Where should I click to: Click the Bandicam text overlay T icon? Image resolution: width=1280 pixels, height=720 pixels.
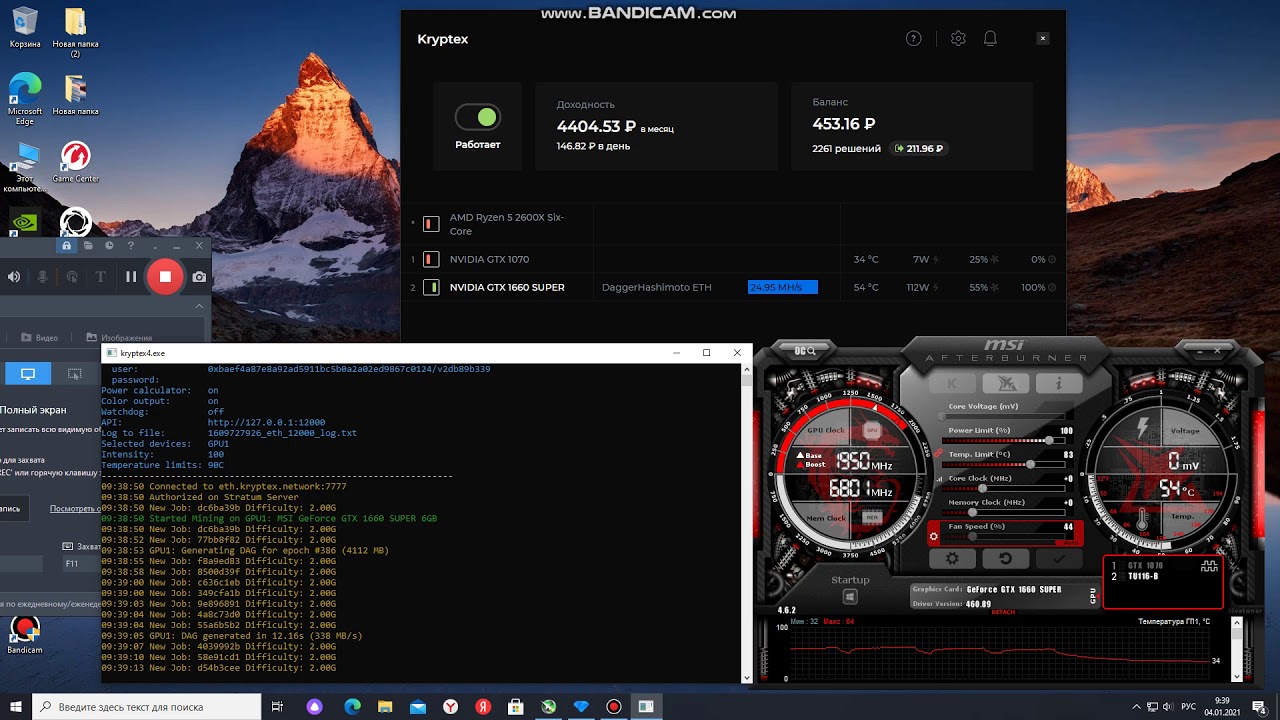coord(101,277)
